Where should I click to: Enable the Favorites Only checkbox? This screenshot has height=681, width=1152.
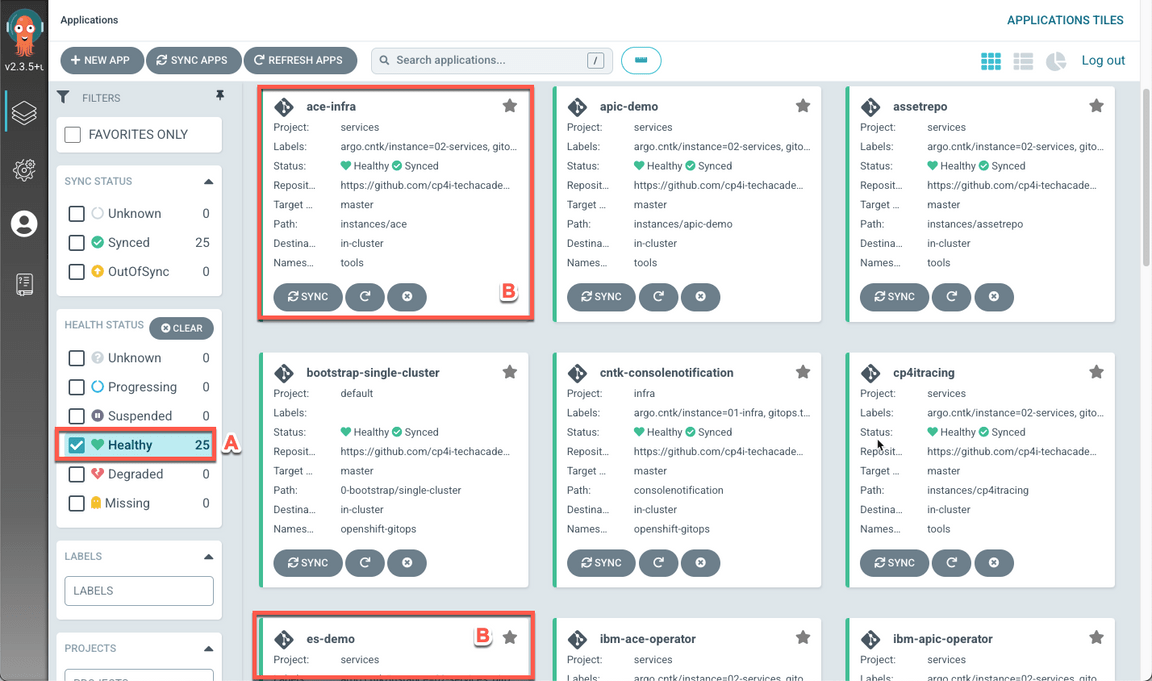click(x=73, y=135)
